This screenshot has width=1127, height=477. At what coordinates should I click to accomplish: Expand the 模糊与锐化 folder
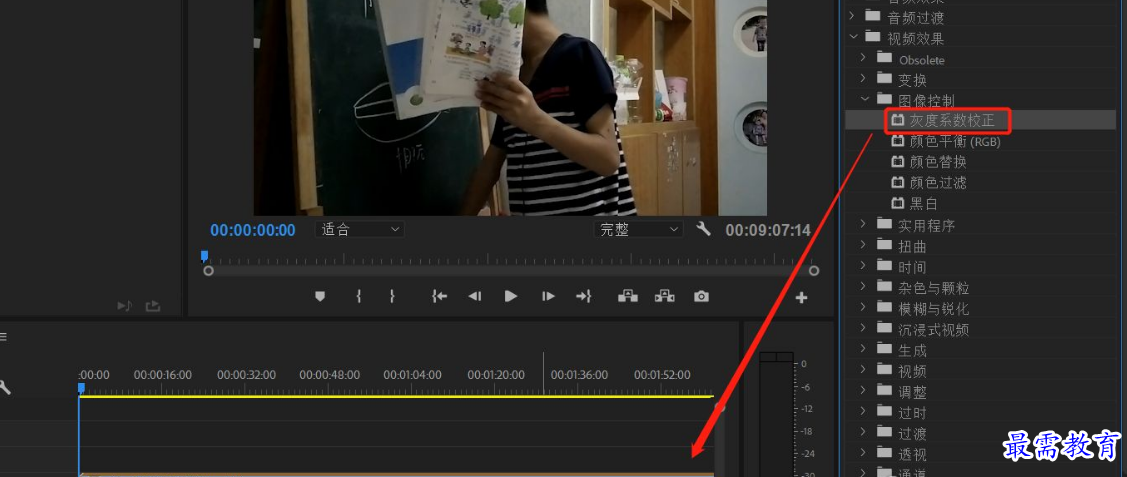click(864, 308)
